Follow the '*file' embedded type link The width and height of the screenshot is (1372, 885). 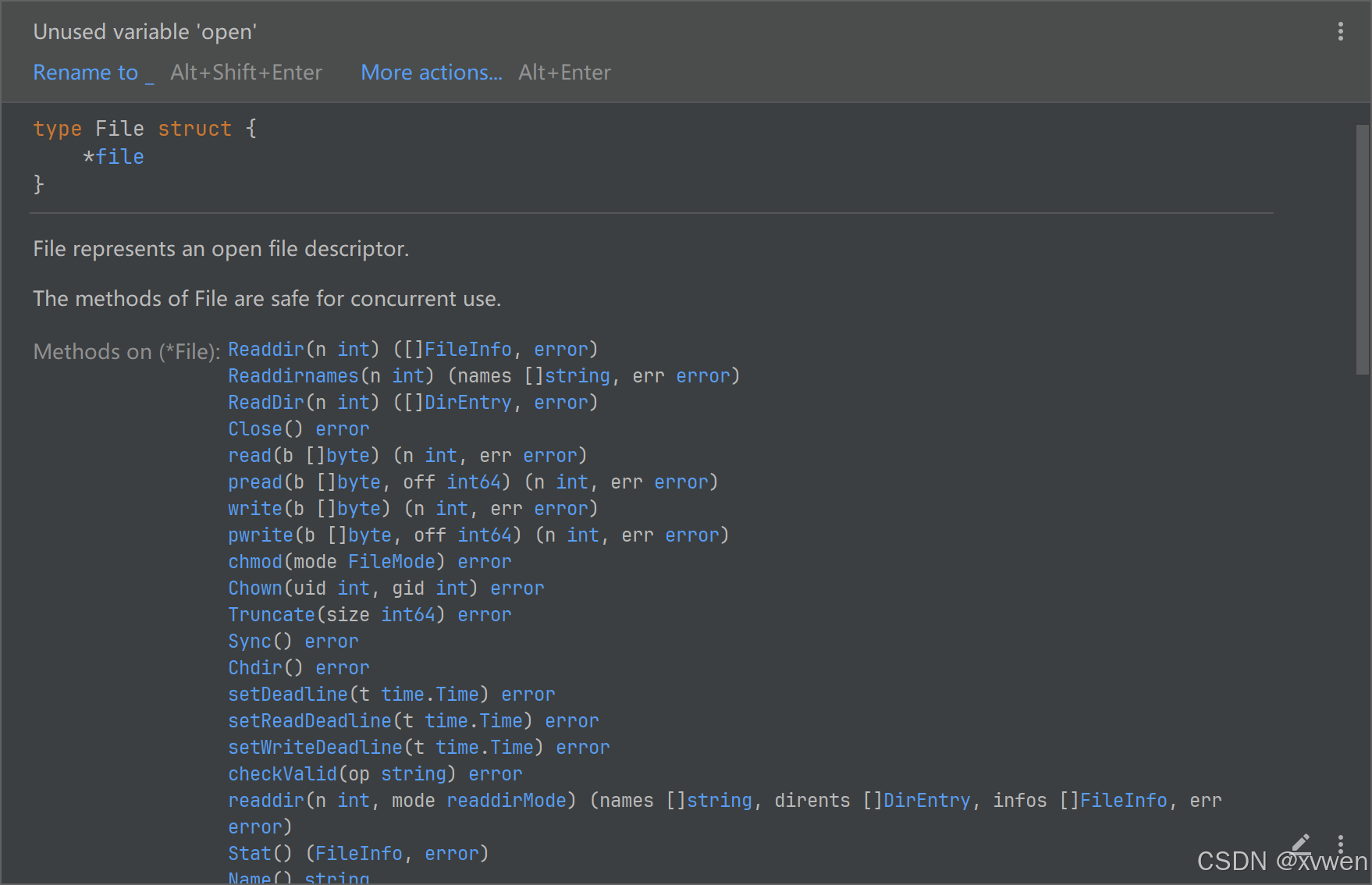point(119,157)
